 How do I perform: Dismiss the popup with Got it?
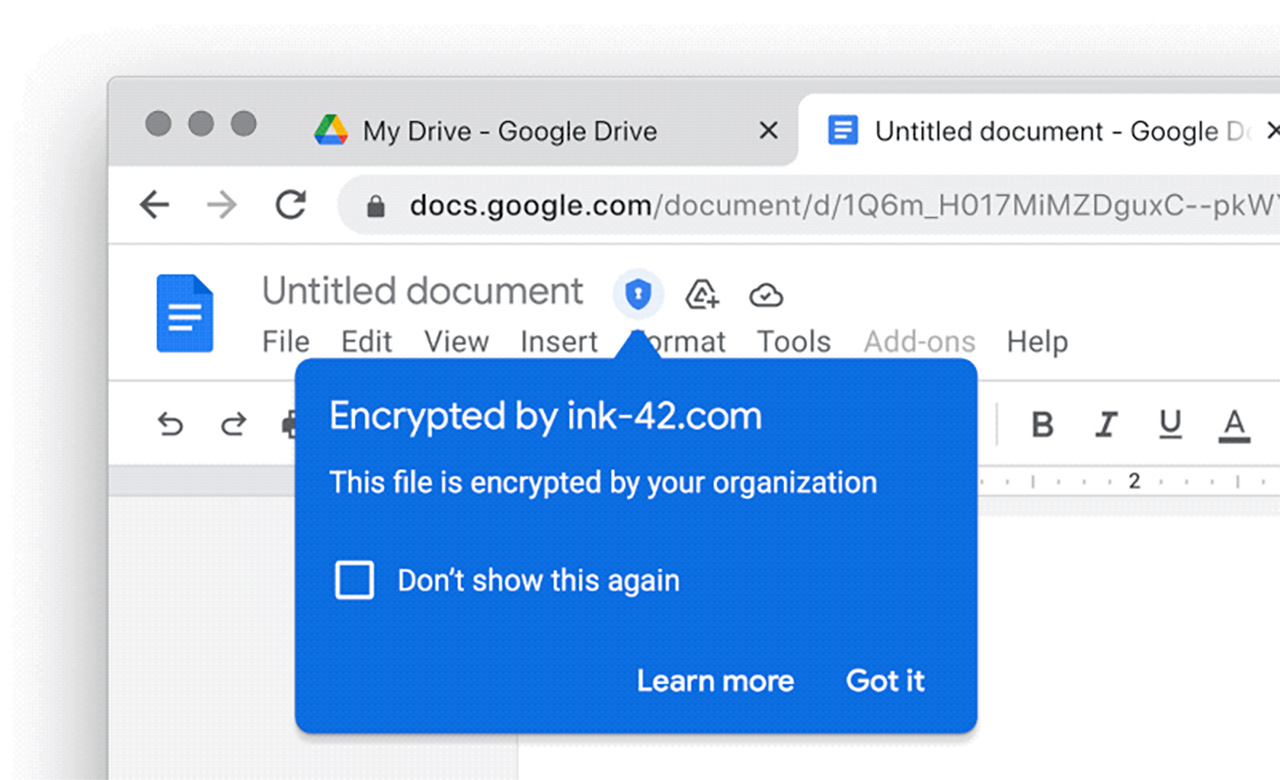pyautogui.click(x=885, y=681)
